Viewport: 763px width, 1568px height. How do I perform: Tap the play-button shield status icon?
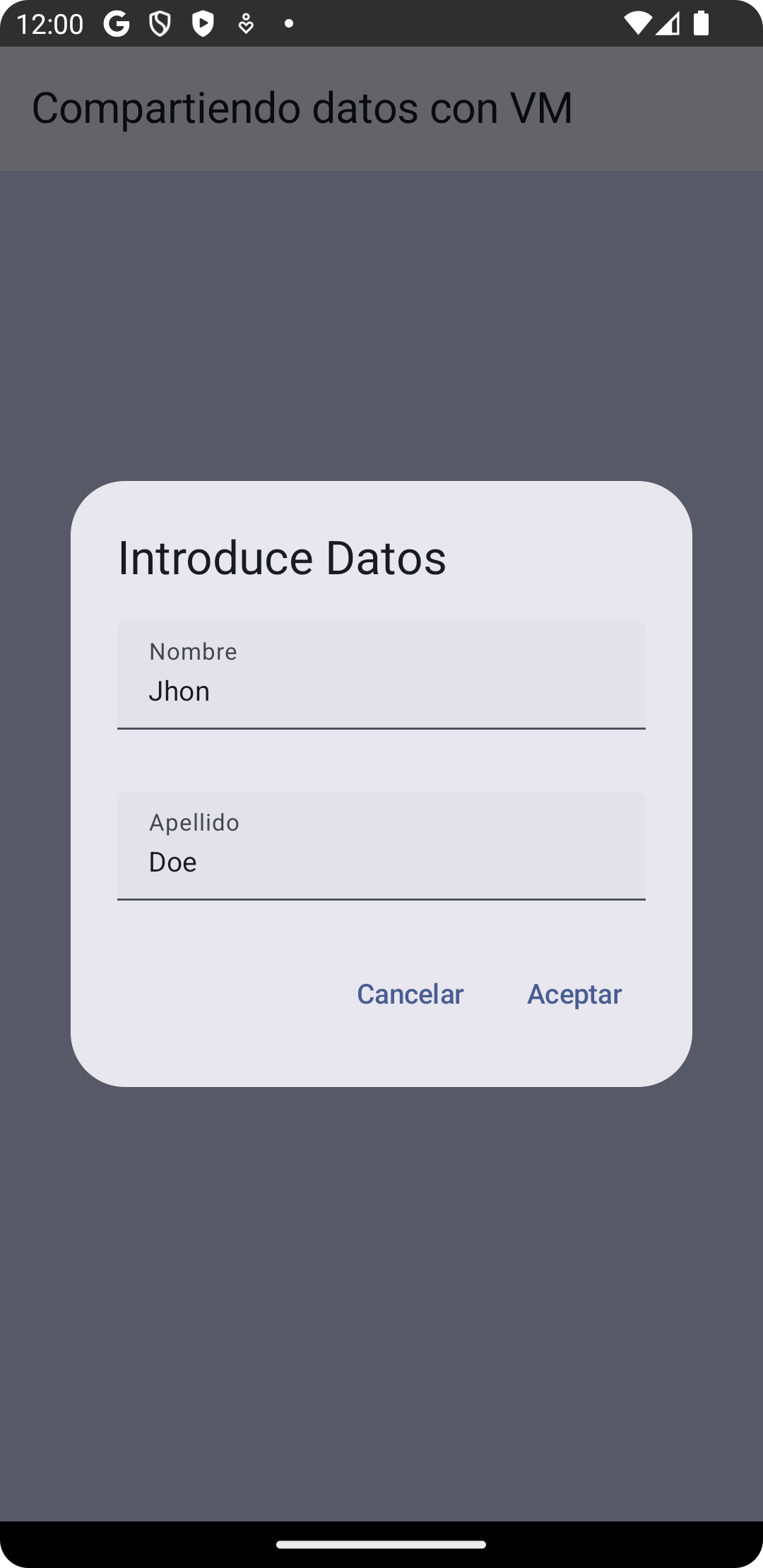[x=203, y=24]
